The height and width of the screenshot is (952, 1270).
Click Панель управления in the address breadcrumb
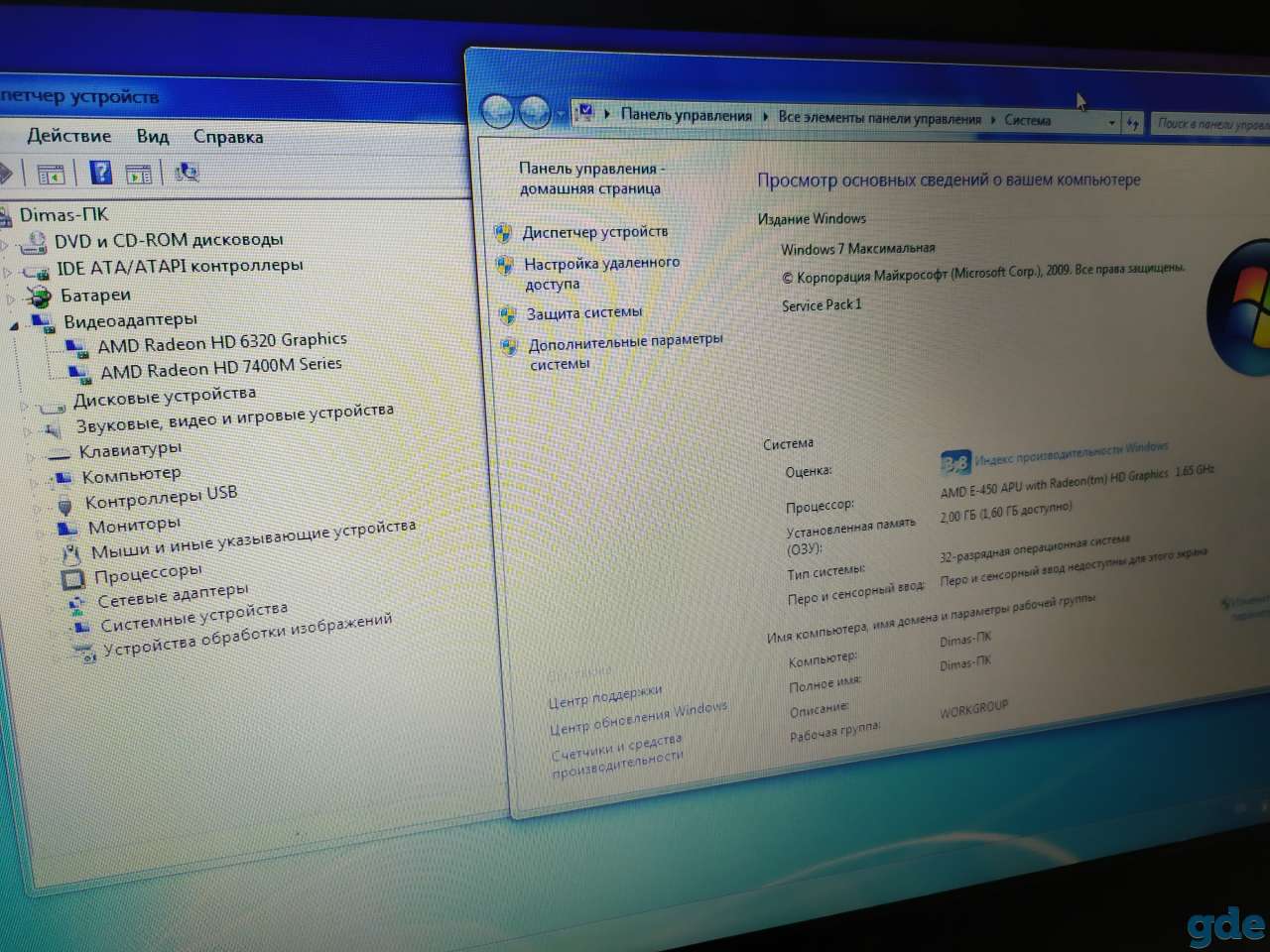coord(687,115)
